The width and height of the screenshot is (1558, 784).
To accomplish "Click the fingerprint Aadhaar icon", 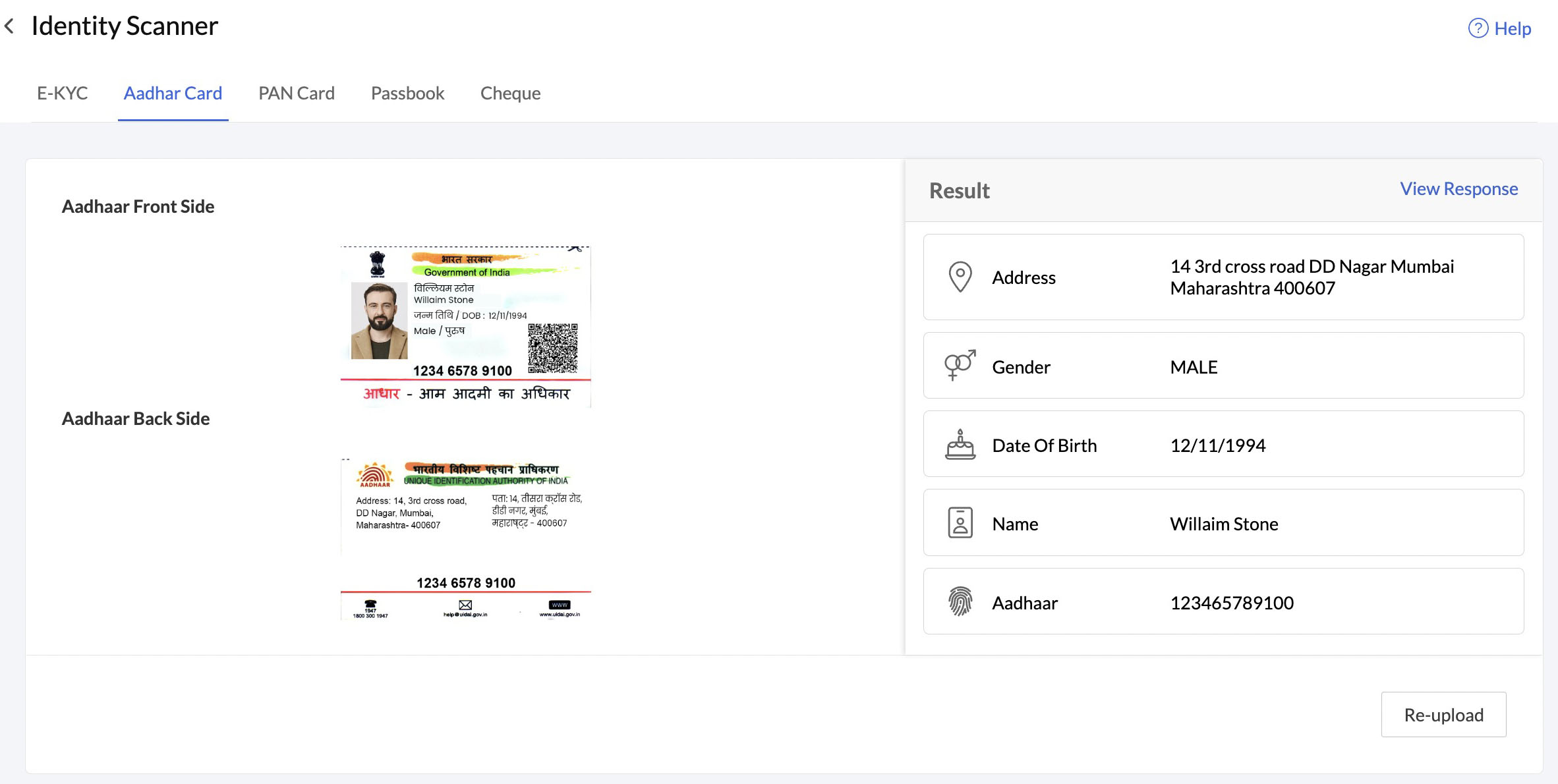I will pyautogui.click(x=960, y=602).
